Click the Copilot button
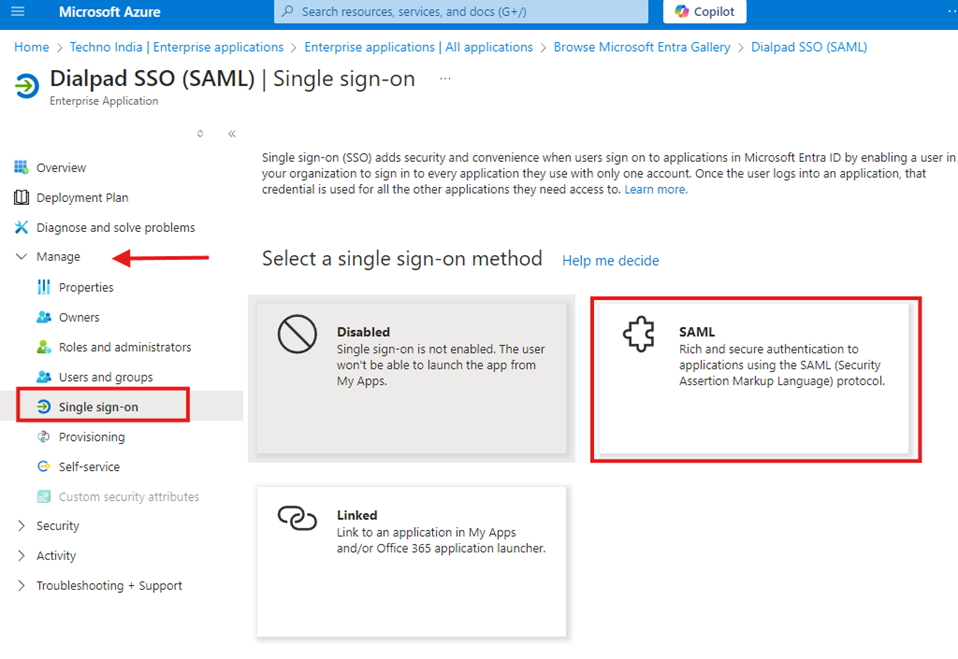958x659 pixels. (x=704, y=12)
